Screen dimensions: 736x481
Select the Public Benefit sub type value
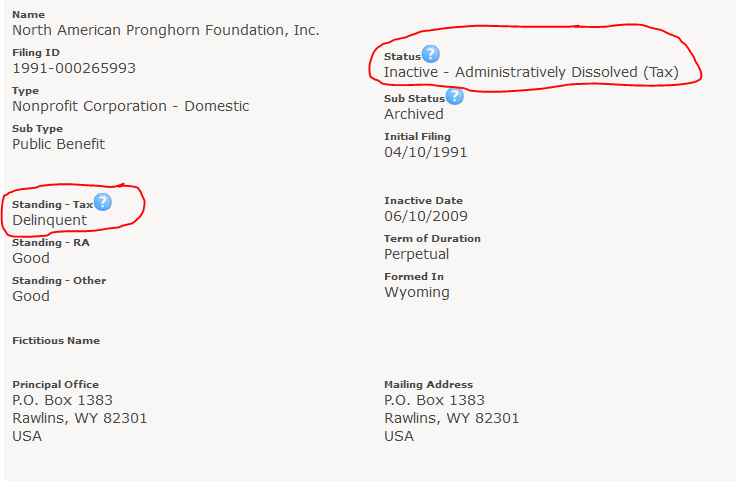[x=58, y=144]
